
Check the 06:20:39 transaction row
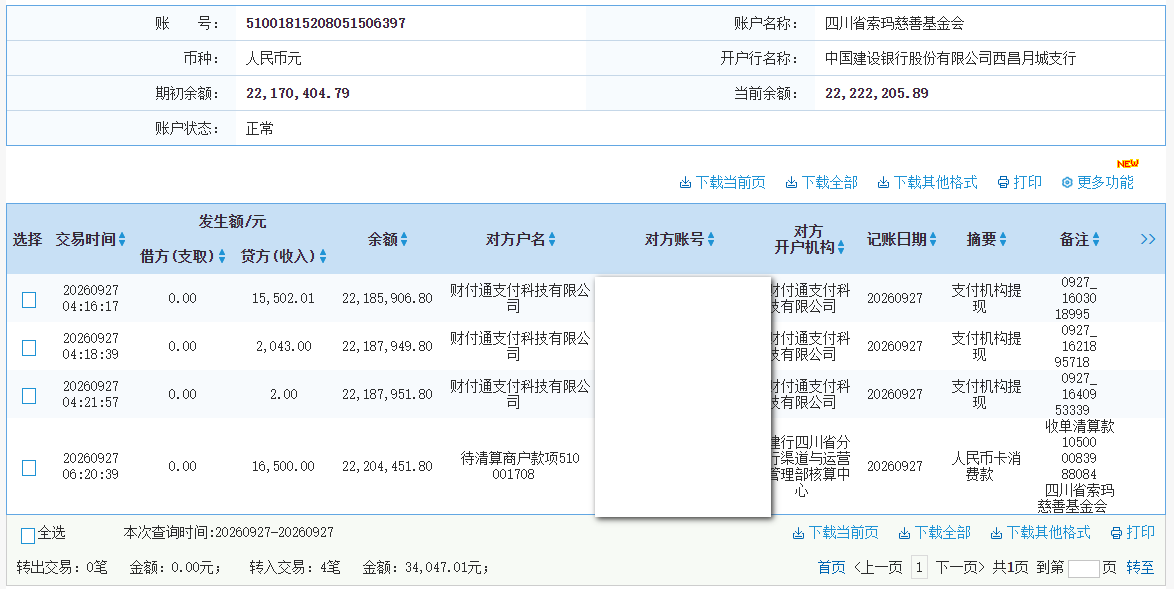(29, 467)
